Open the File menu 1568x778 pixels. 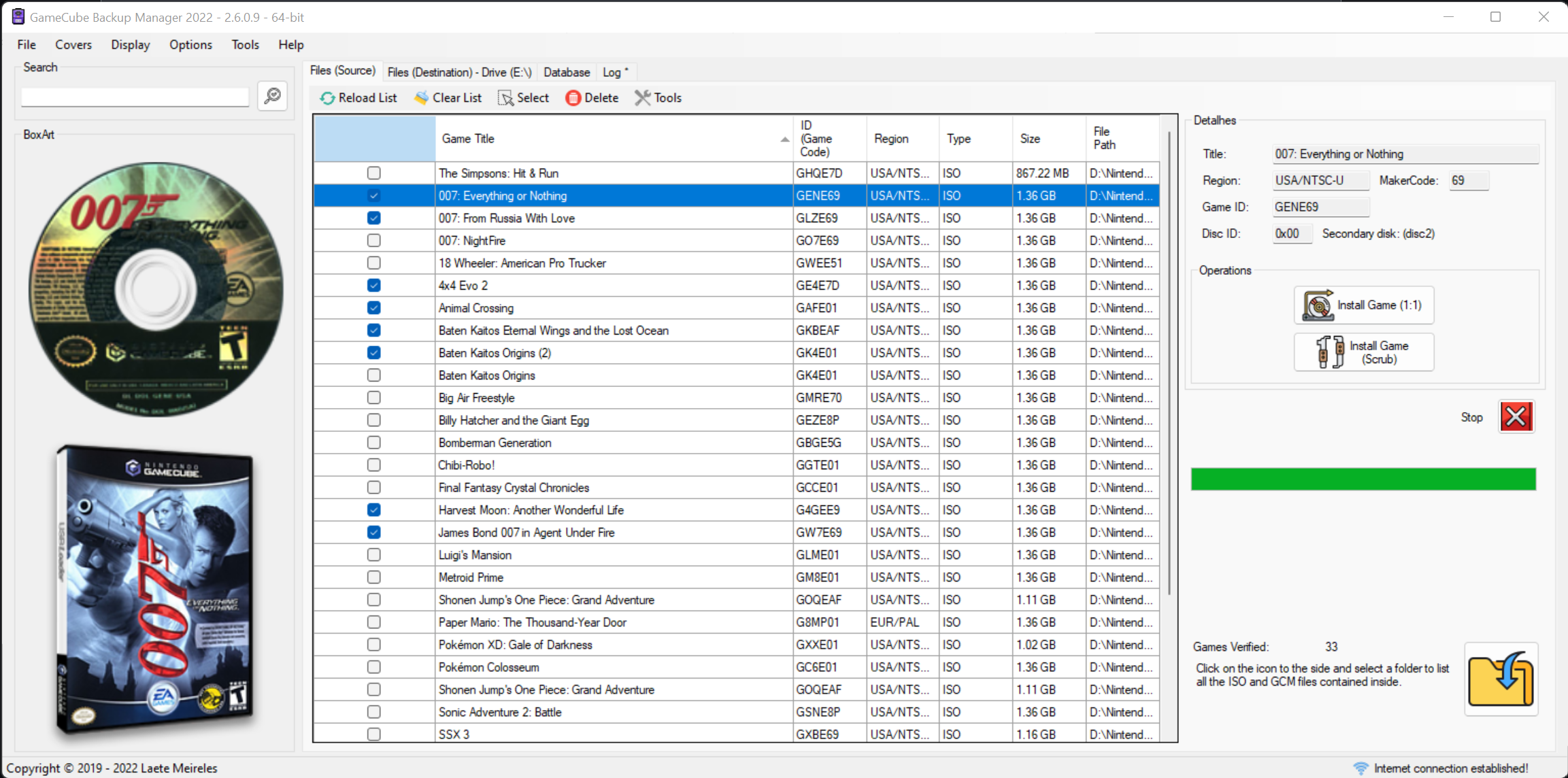click(x=25, y=44)
